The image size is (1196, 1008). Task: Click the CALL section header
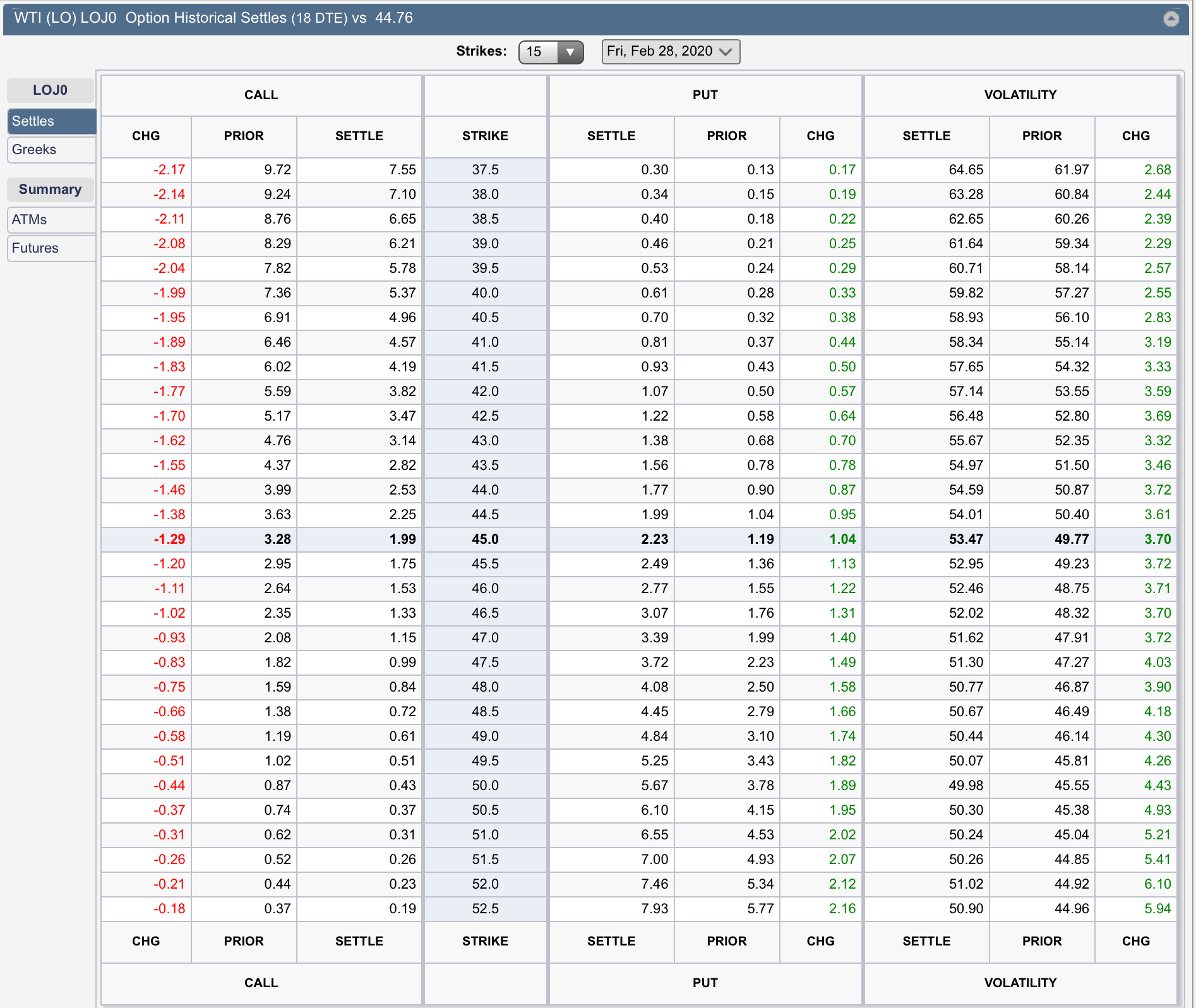[261, 95]
